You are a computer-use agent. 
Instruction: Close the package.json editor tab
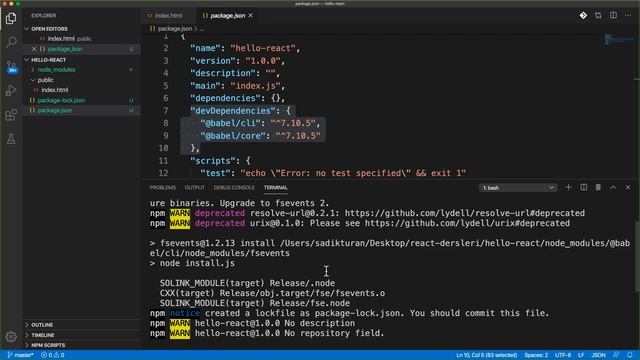point(251,16)
